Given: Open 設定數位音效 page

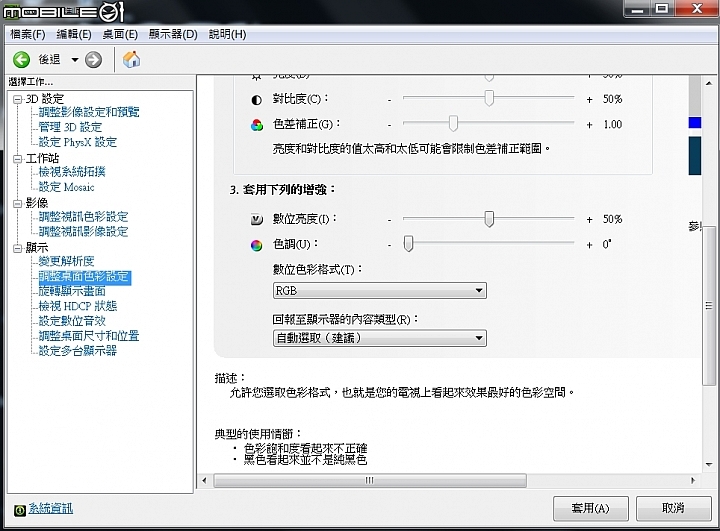Looking at the screenshot, I should click(x=72, y=321).
